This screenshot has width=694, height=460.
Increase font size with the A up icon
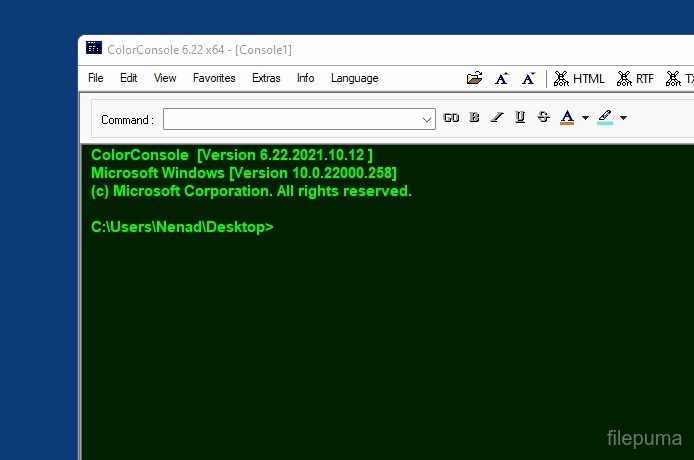(501, 78)
